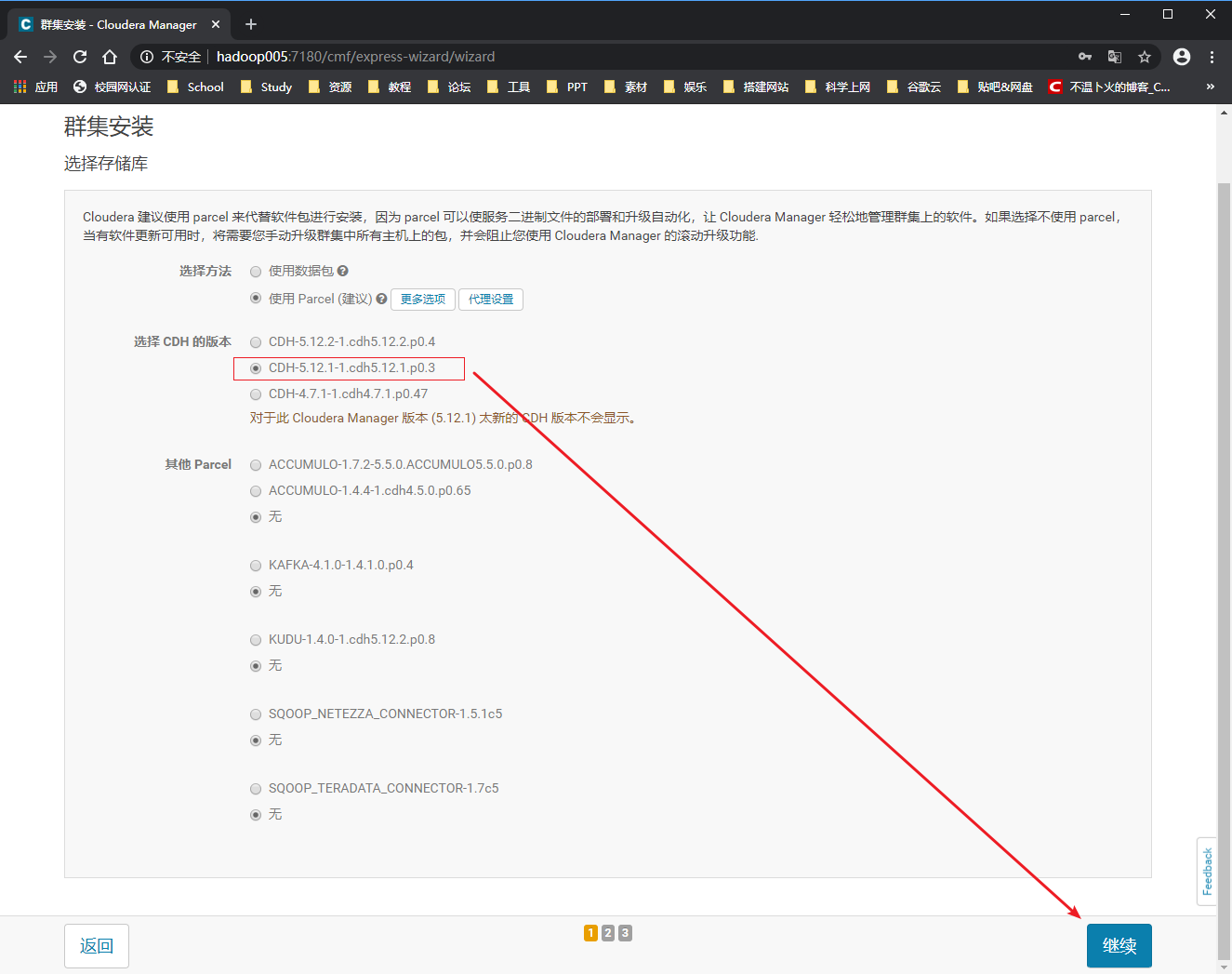Show more bookmarks with chevron
Screen dimensions: 1232x974
pyautogui.click(x=1210, y=87)
